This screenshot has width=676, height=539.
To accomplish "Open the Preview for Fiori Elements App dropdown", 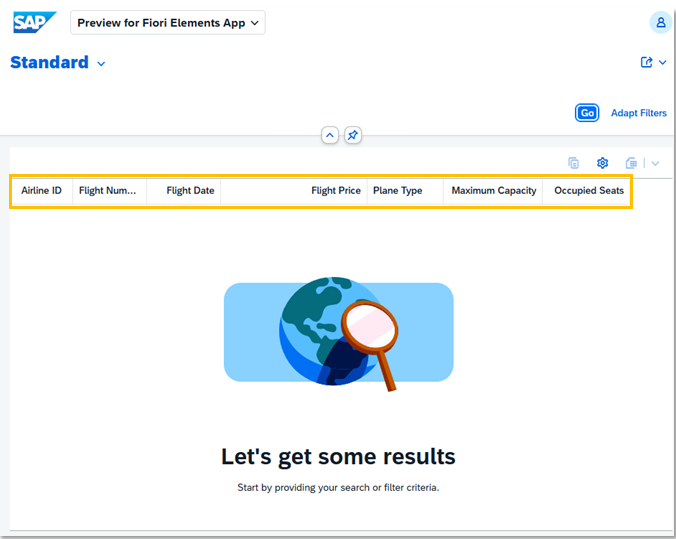I will (x=168, y=23).
